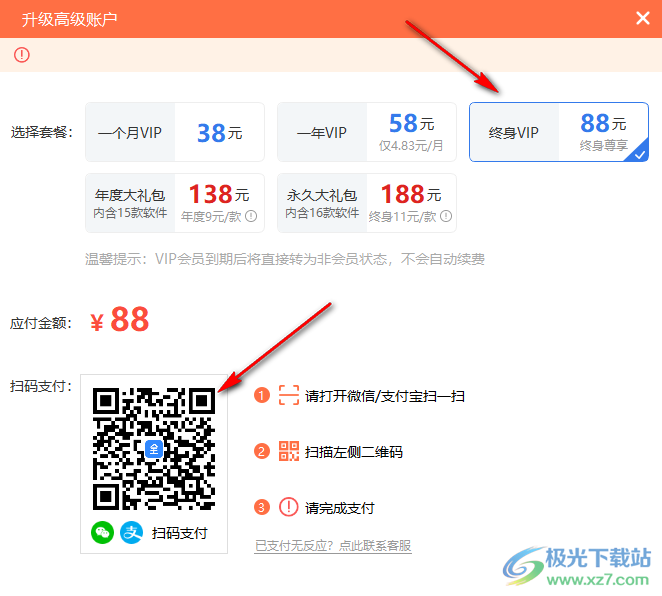Screen dimensions: 662x596
Task: Click info icon beside 年度9元/款
Action: click(251, 216)
